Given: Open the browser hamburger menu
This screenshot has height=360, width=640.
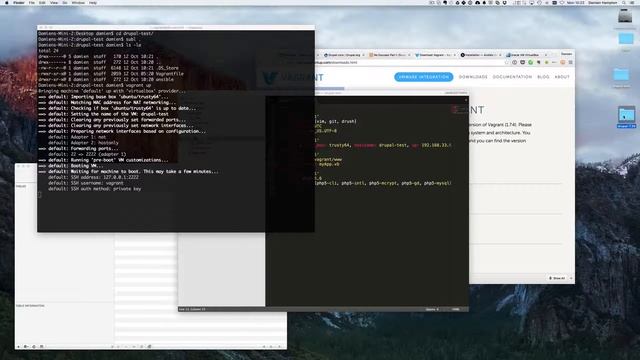Looking at the screenshot, I should (570, 62).
